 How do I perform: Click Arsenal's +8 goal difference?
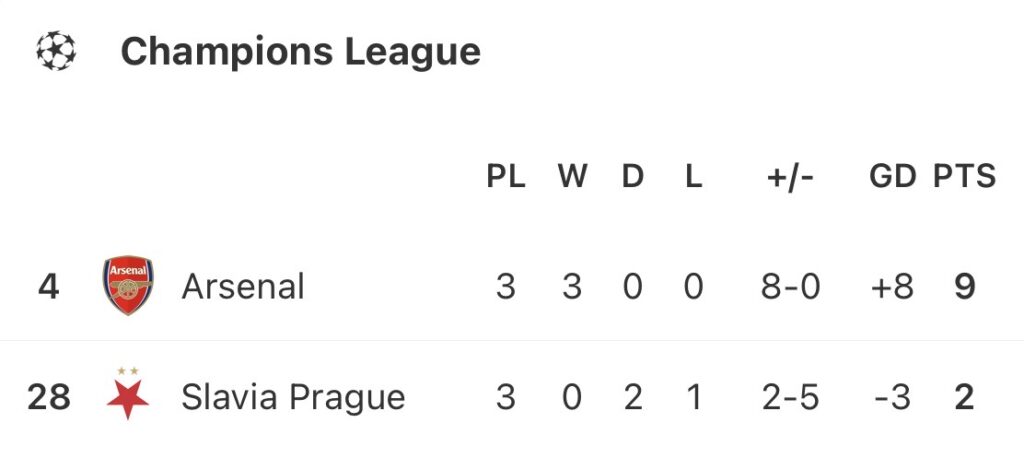pos(892,287)
